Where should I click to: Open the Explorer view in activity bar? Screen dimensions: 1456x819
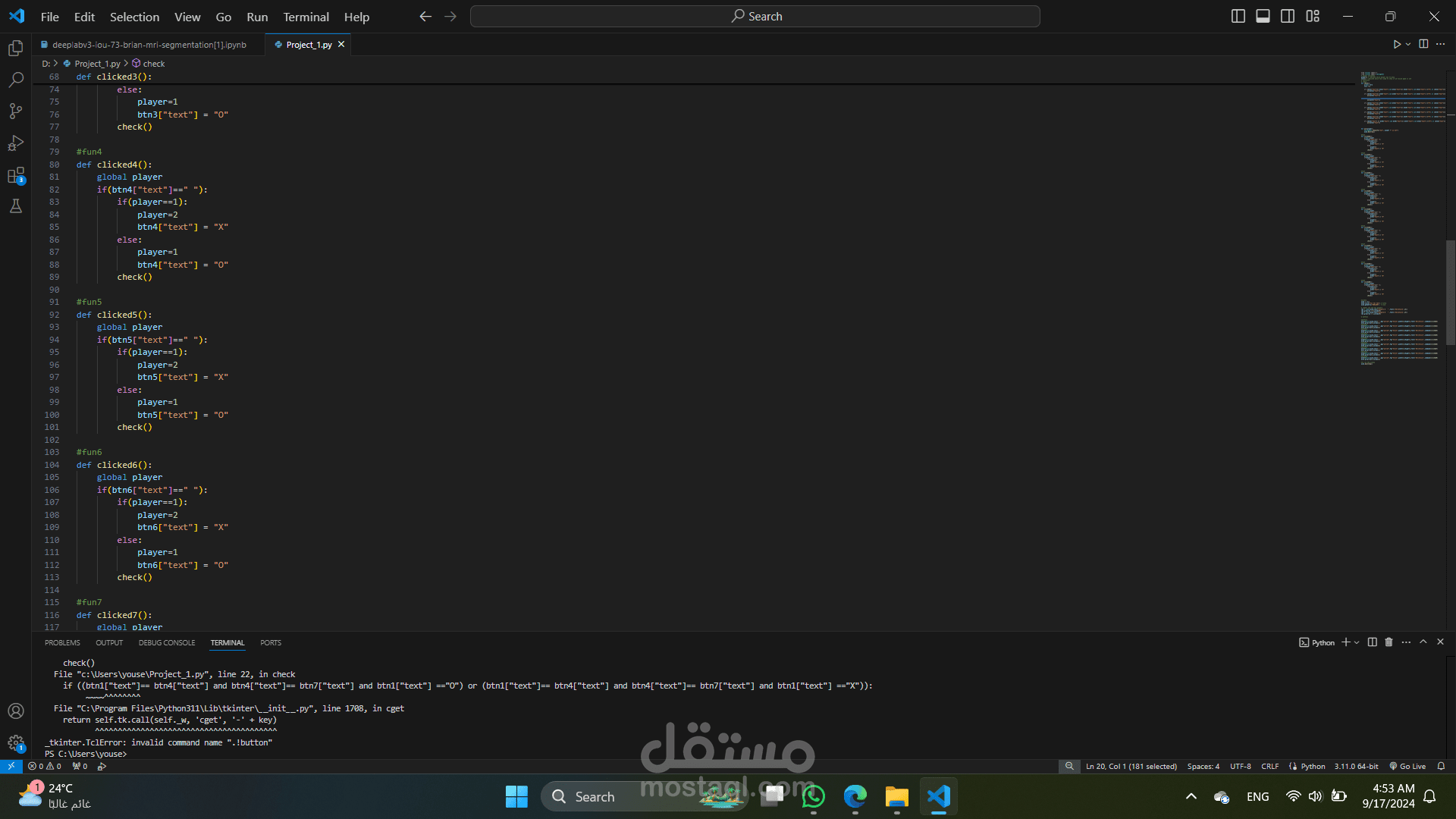pyautogui.click(x=16, y=49)
